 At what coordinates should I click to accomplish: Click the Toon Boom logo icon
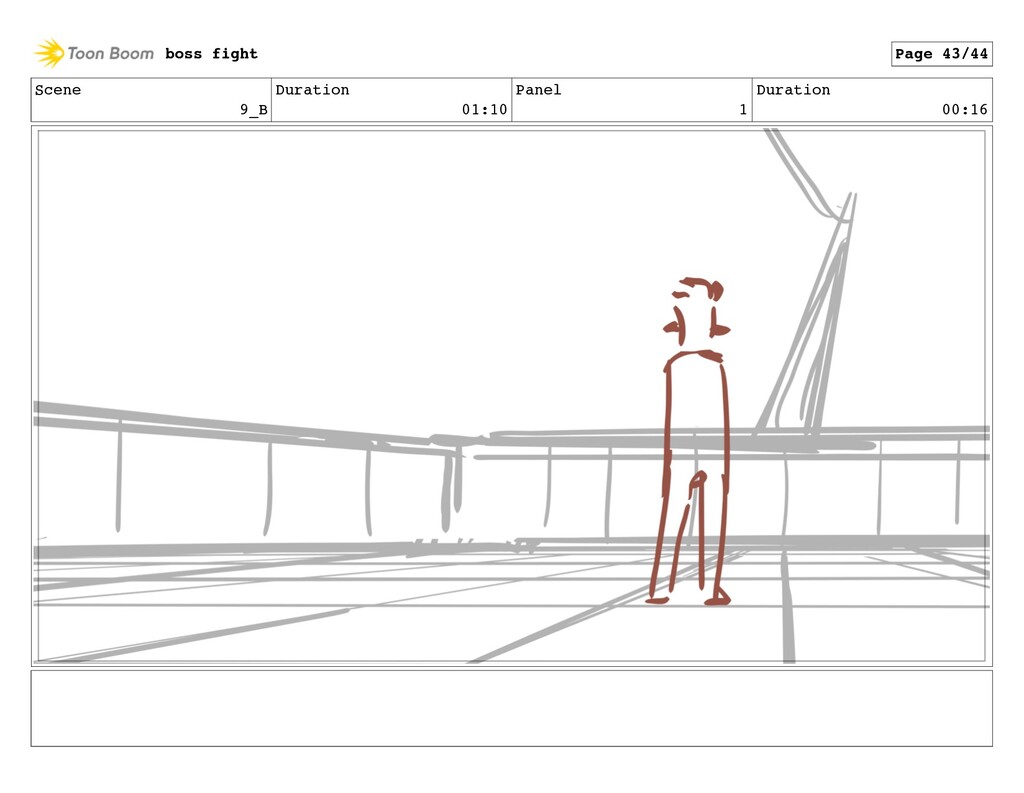49,53
